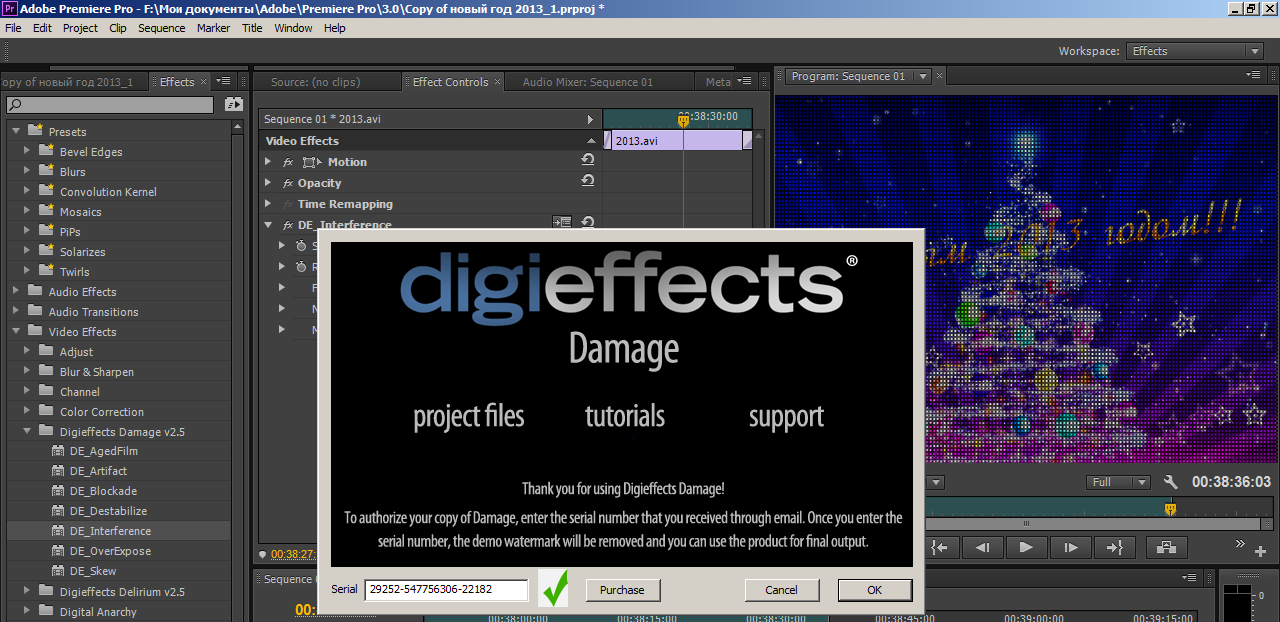Open Program monitor settings wrench
Image resolution: width=1280 pixels, height=622 pixels.
1171,482
